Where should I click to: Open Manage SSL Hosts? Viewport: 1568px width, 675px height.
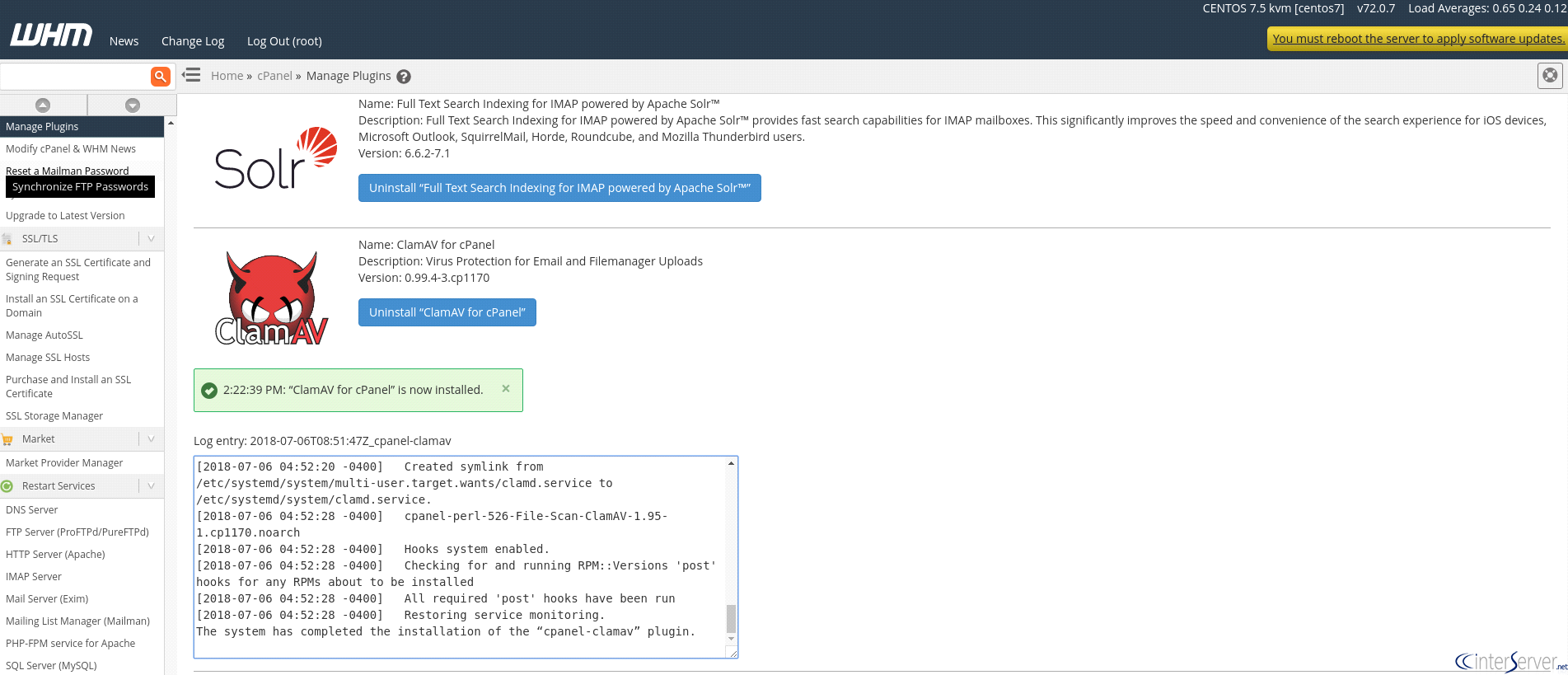tap(48, 358)
